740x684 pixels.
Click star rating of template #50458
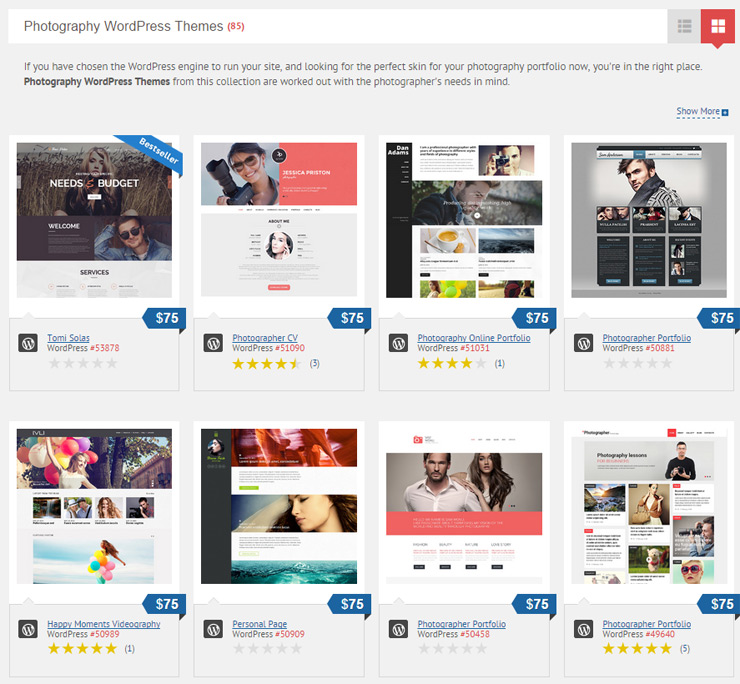(452, 649)
